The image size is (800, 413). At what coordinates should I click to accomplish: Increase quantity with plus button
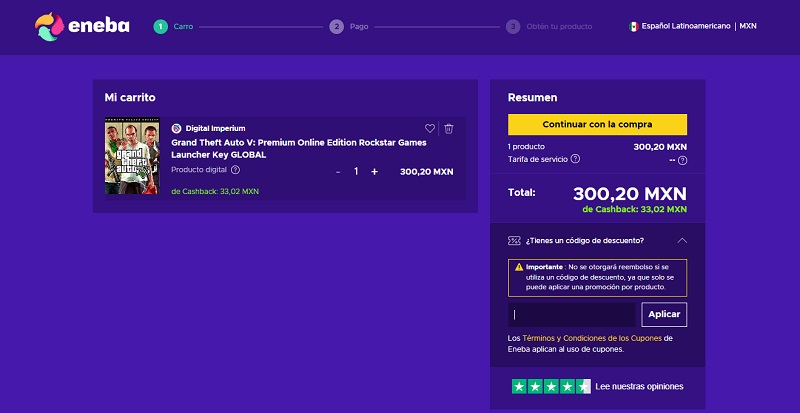click(x=374, y=172)
